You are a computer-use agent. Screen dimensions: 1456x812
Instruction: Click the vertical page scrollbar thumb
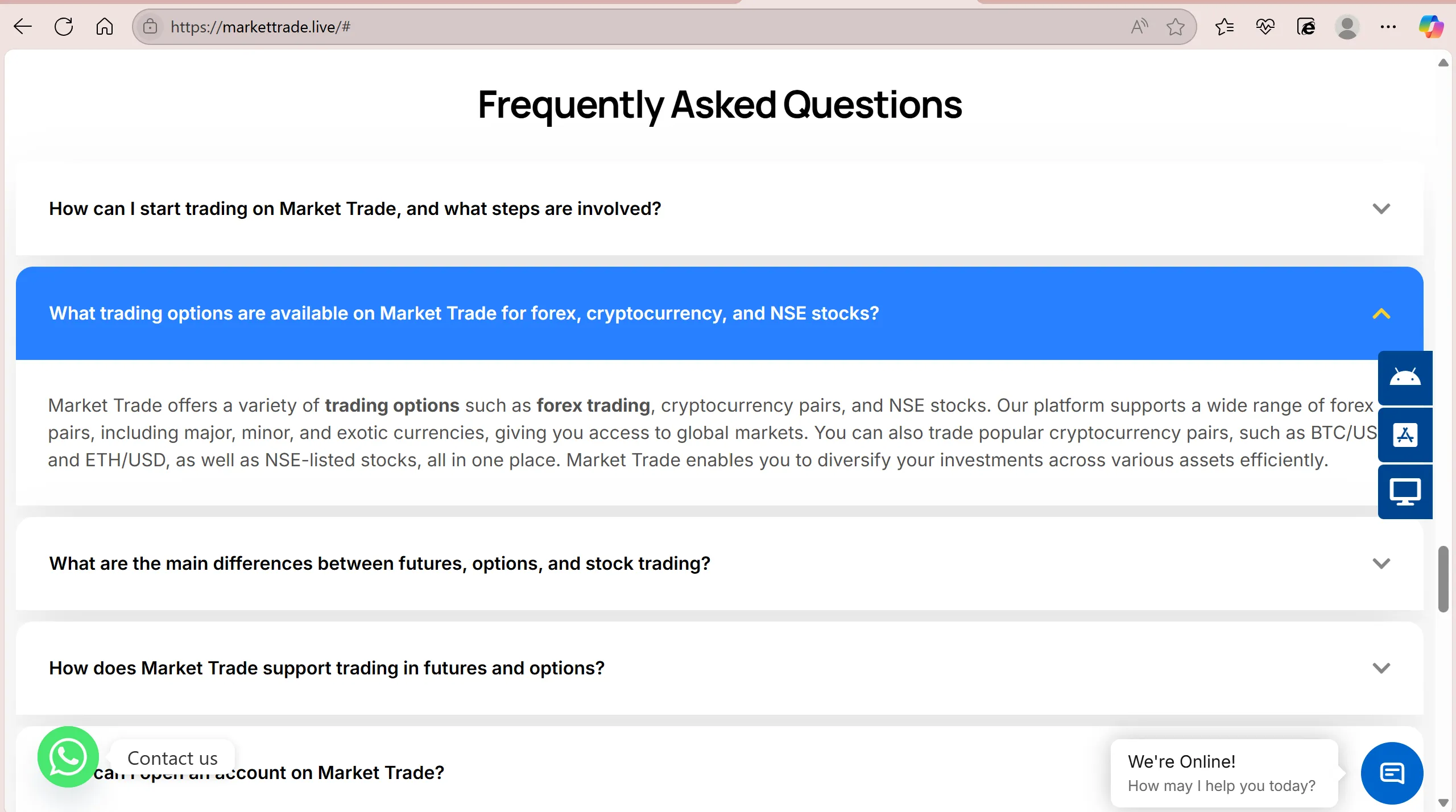[x=1443, y=579]
